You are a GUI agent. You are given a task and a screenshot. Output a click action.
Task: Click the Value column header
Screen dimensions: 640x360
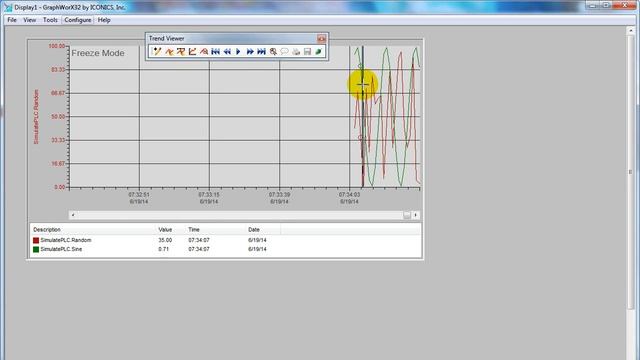click(x=165, y=230)
